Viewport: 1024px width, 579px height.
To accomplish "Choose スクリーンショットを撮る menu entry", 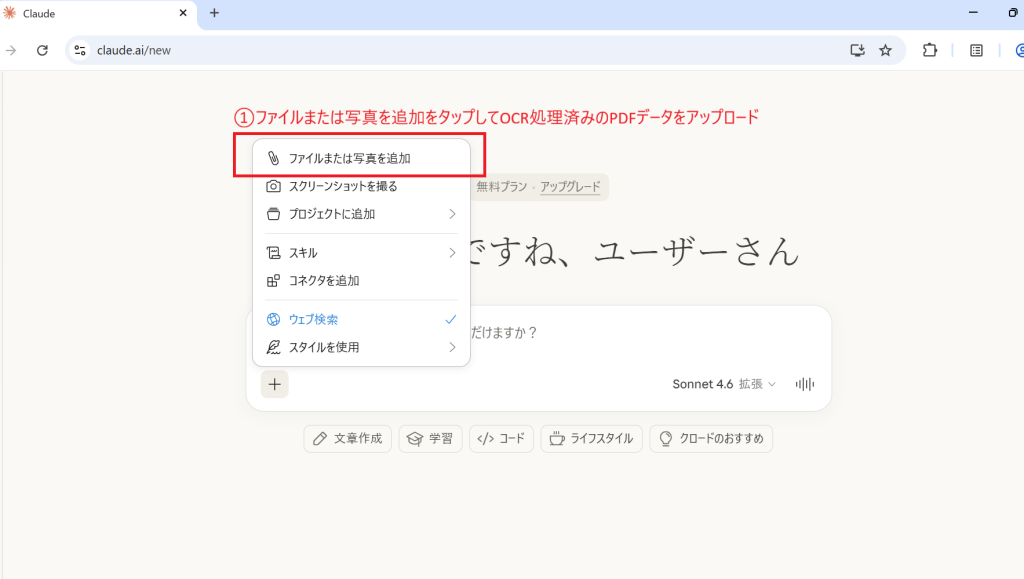I will point(342,186).
